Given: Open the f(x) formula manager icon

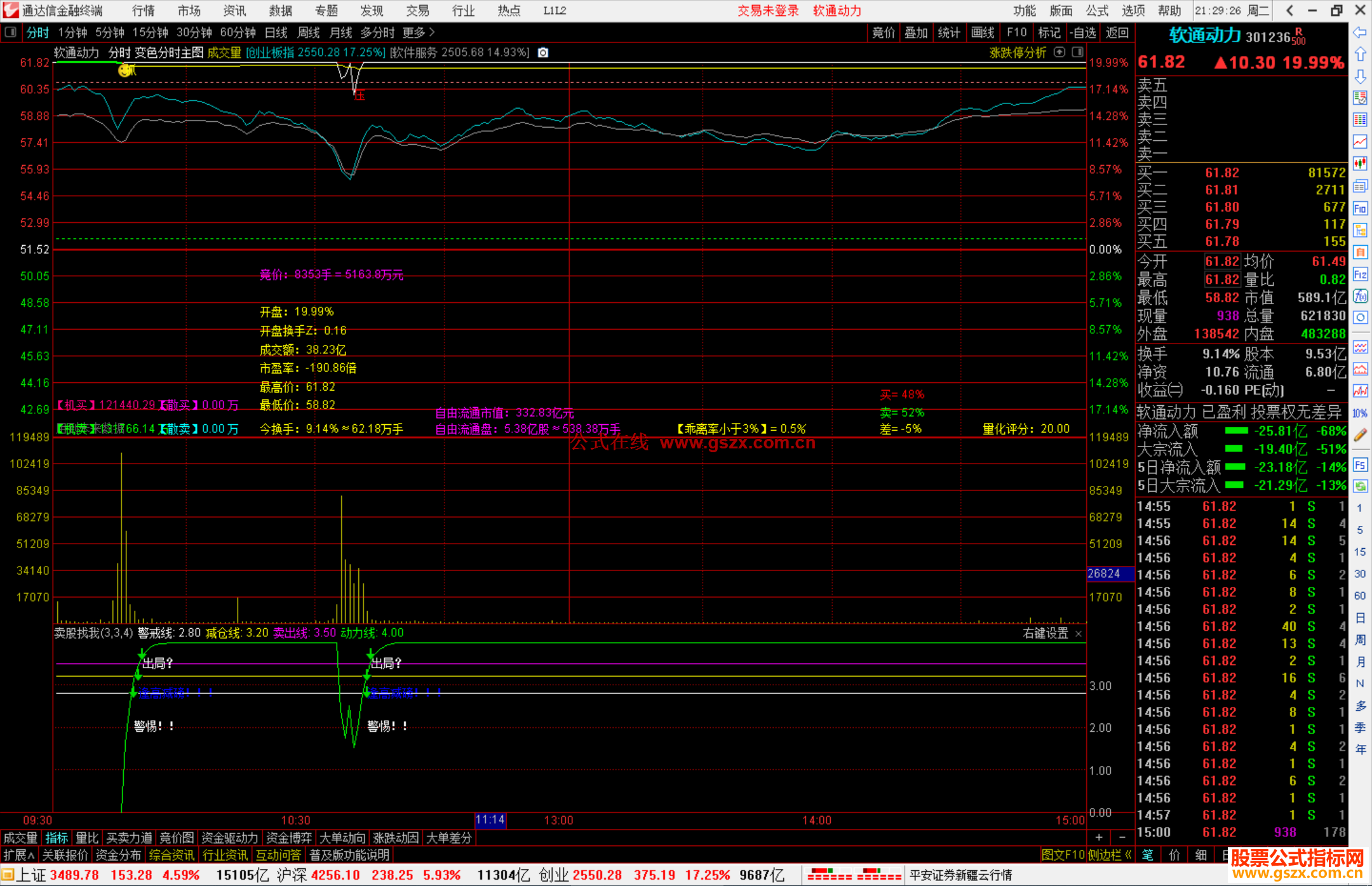Looking at the screenshot, I should pyautogui.click(x=1360, y=296).
